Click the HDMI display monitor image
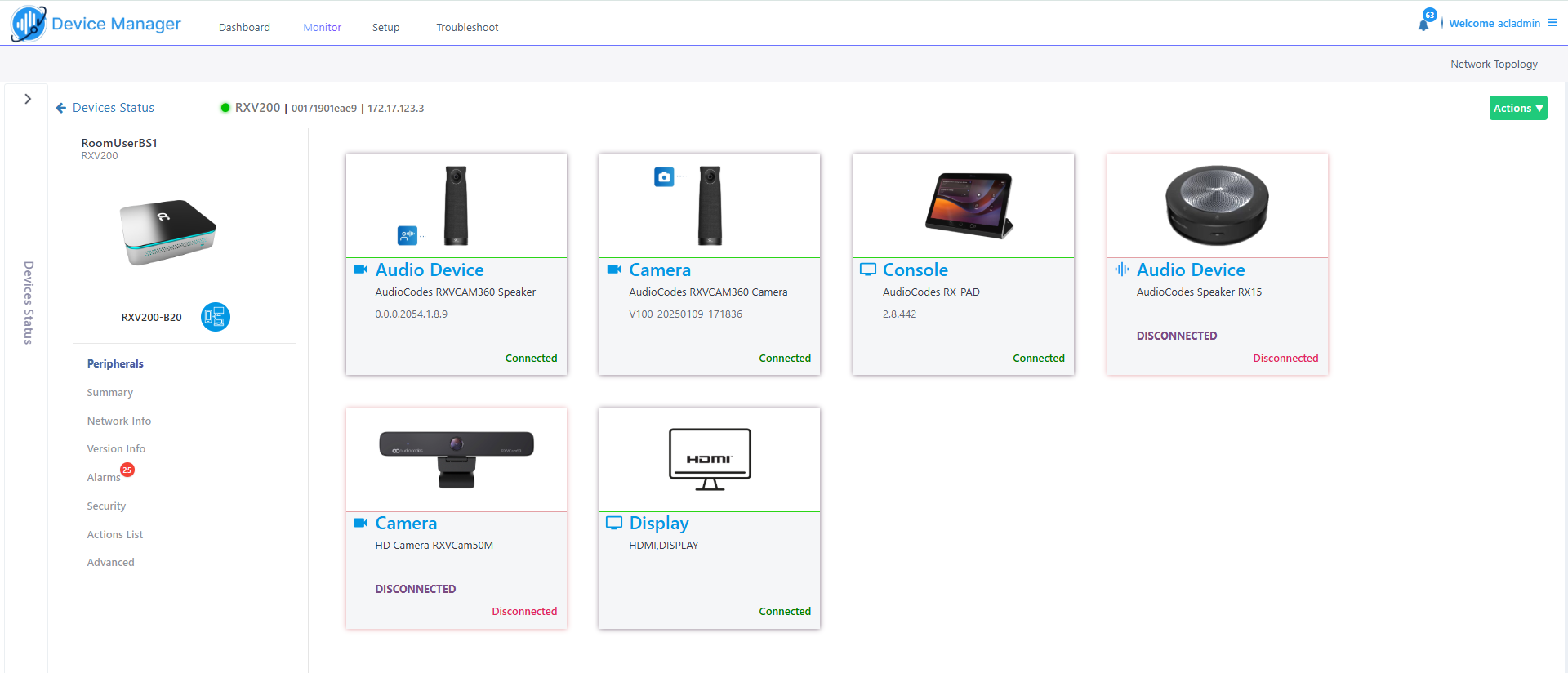 [710, 459]
